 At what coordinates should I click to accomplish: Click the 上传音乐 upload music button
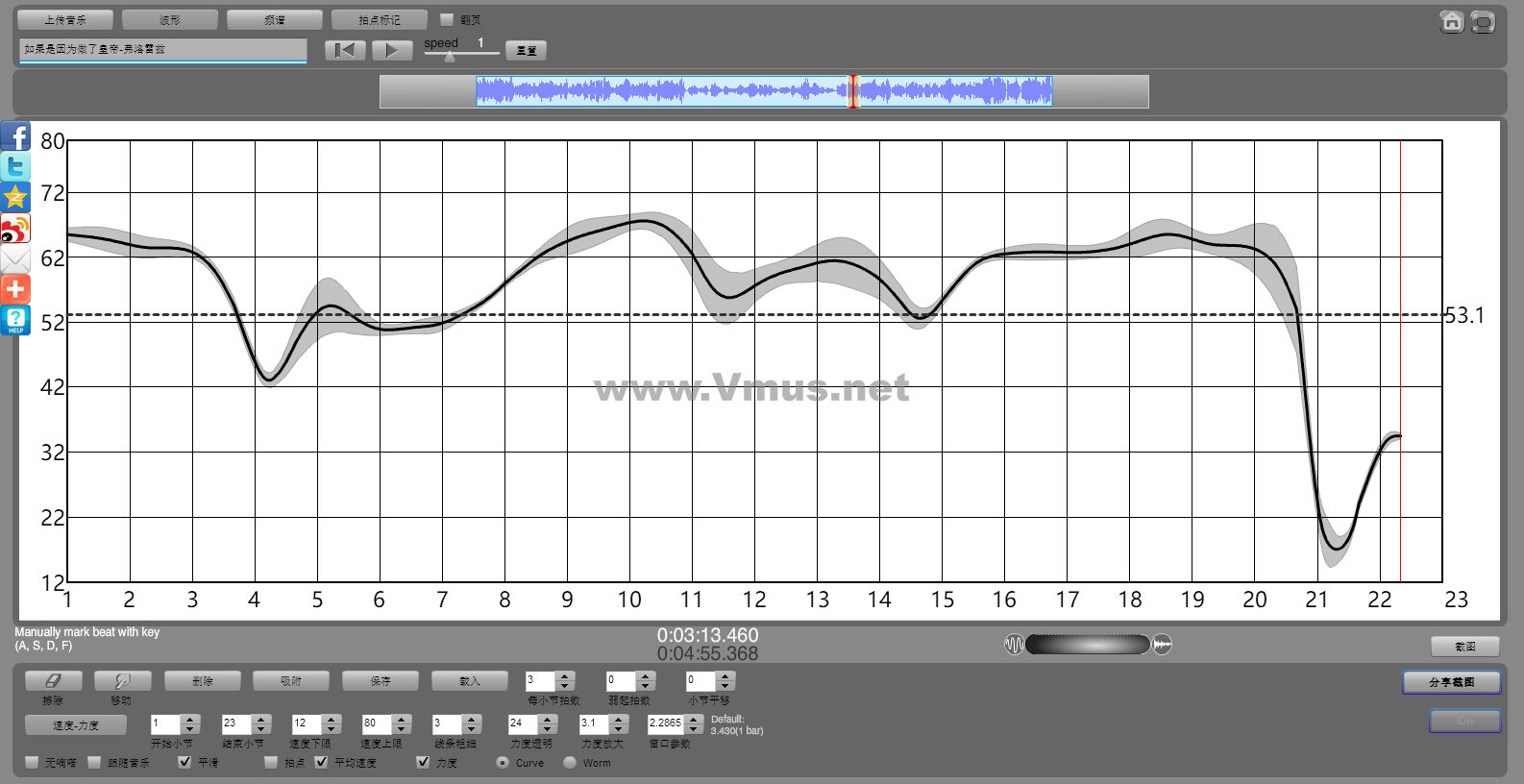65,19
